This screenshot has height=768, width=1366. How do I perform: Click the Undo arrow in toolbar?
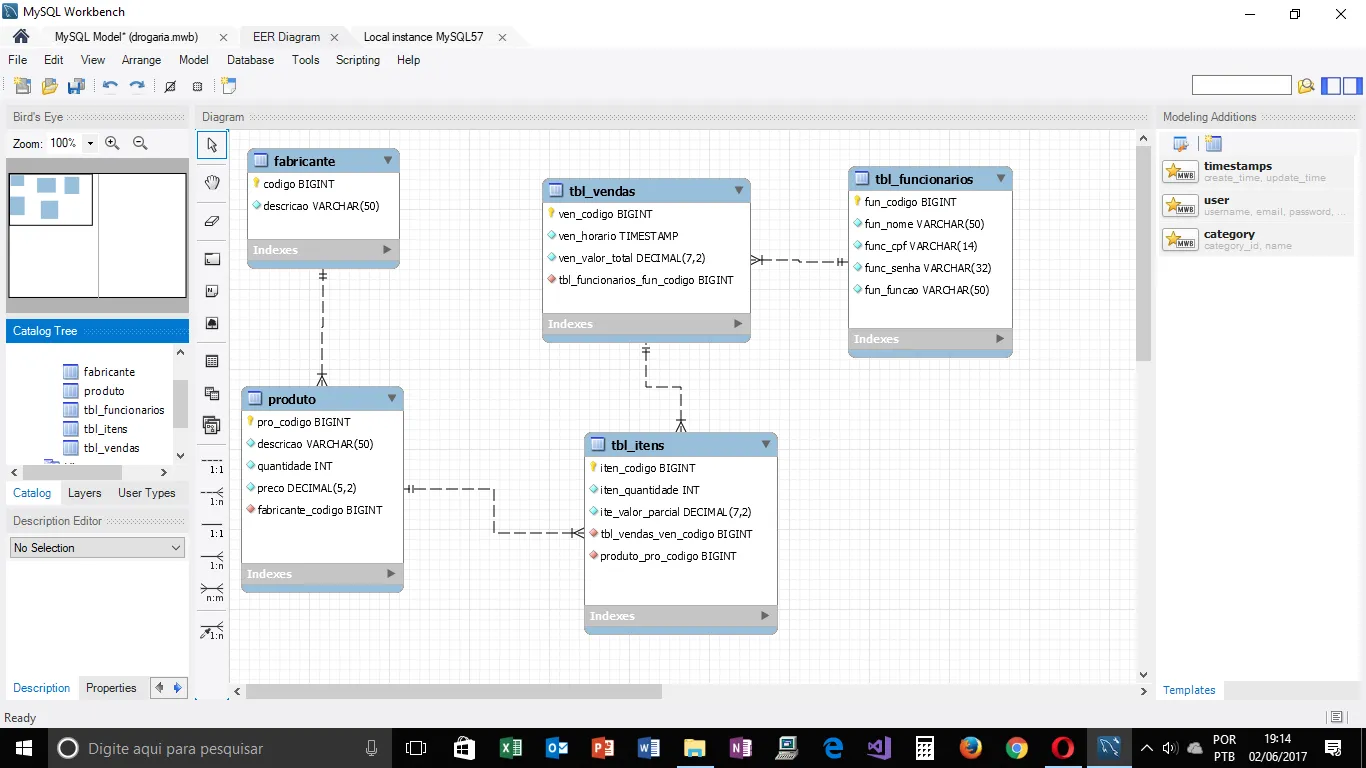pos(110,87)
